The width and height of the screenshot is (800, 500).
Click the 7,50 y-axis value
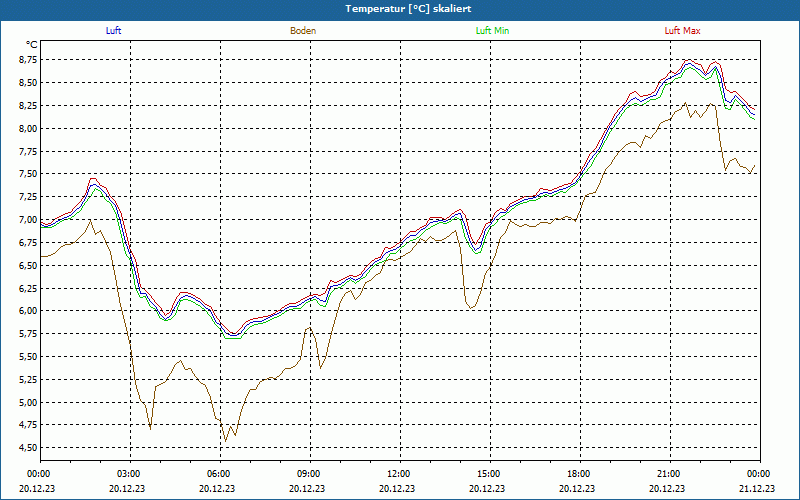[x=27, y=174]
